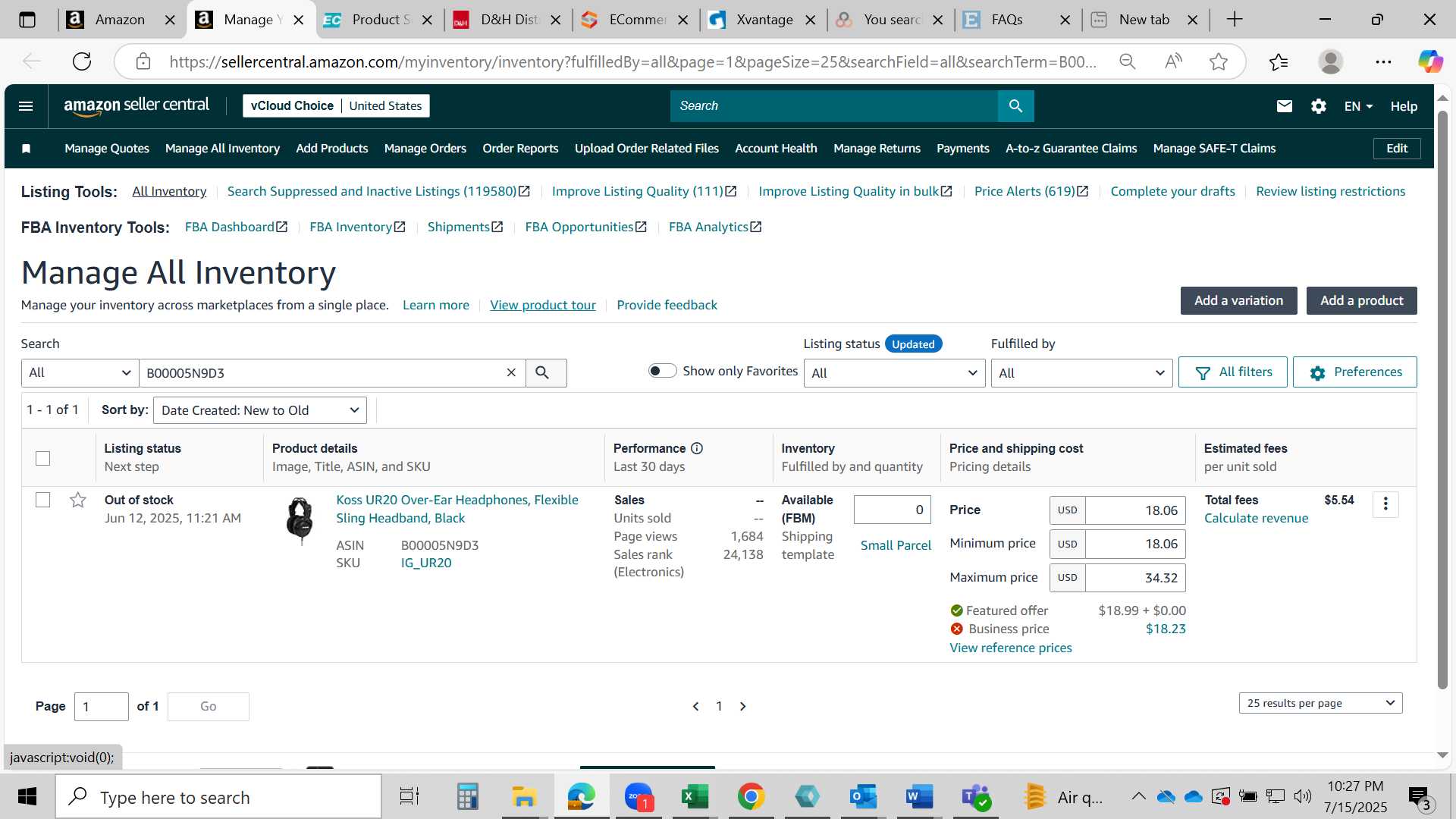Change the 25 results per page dropdown
Image resolution: width=1456 pixels, height=819 pixels.
click(x=1320, y=703)
